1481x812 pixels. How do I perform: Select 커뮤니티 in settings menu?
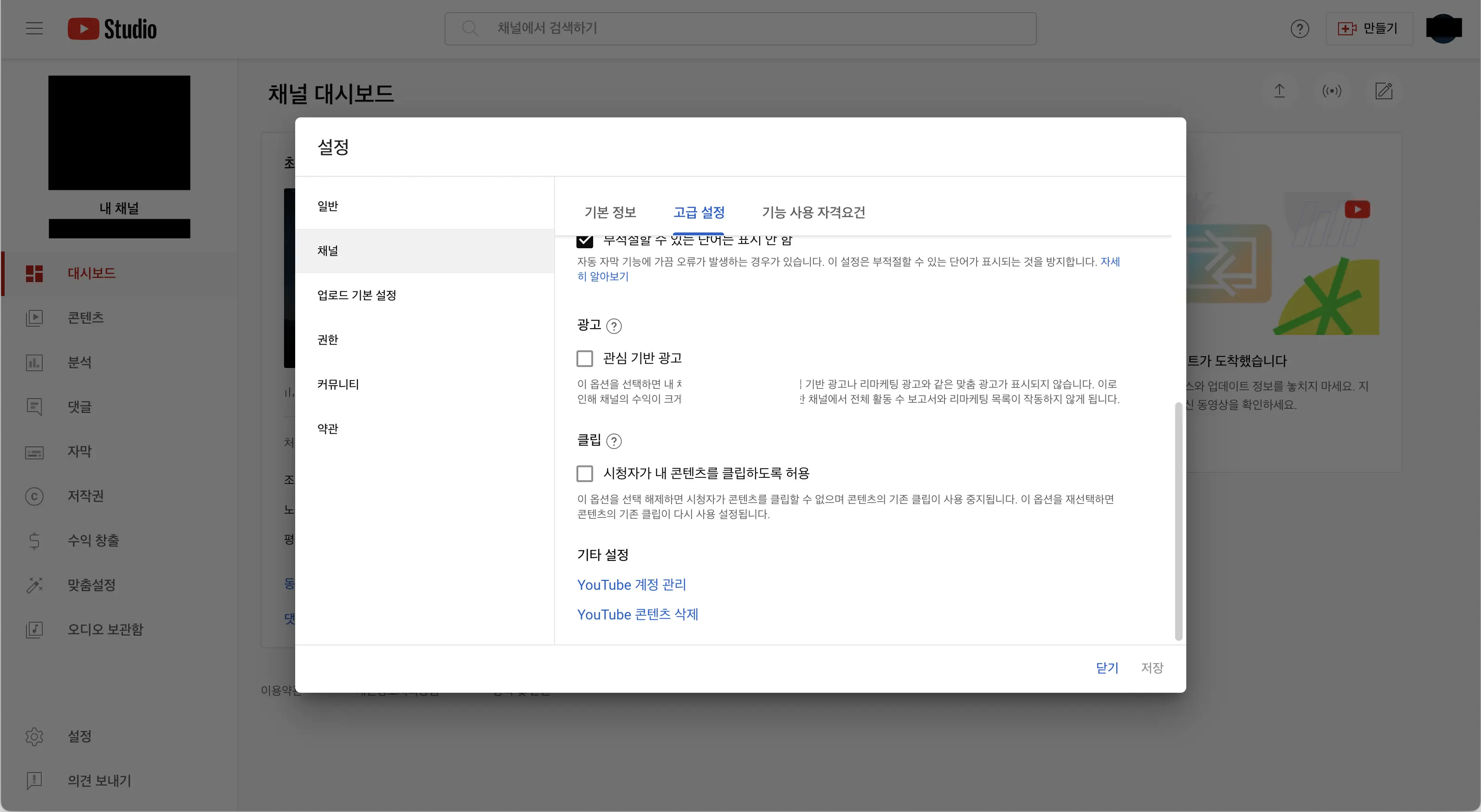[338, 385]
